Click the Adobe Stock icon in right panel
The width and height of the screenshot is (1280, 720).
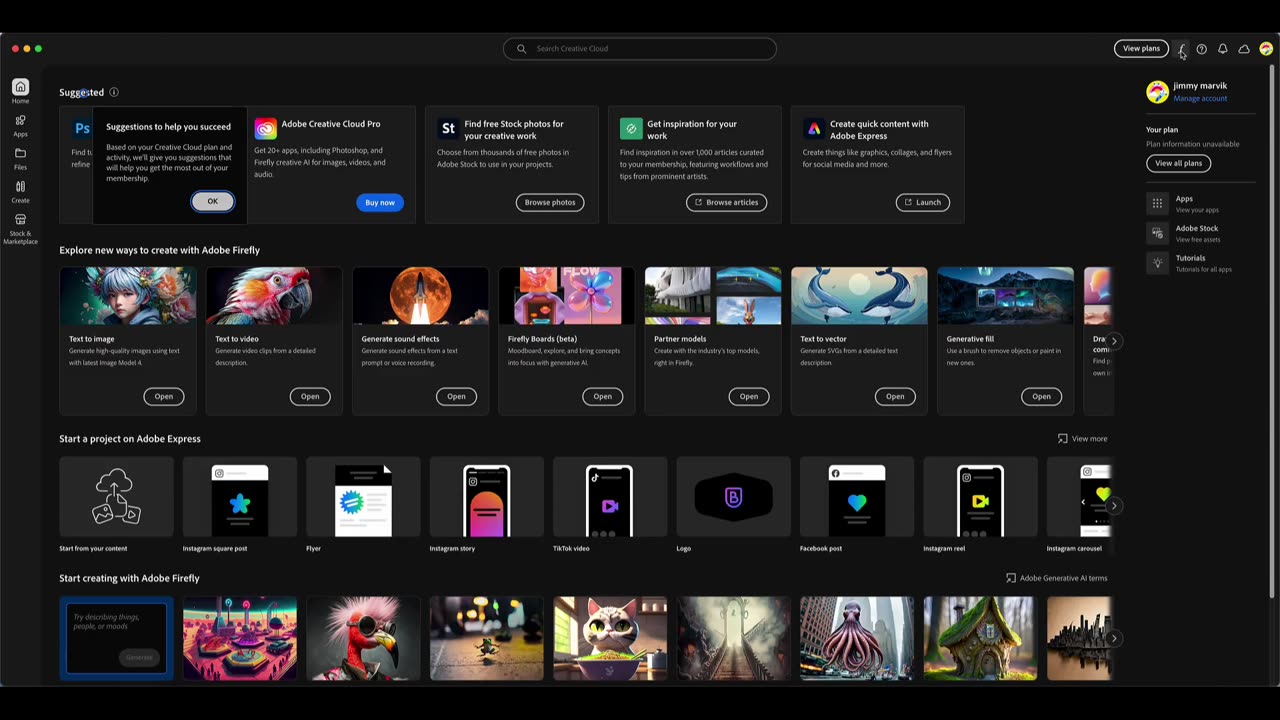(1157, 233)
